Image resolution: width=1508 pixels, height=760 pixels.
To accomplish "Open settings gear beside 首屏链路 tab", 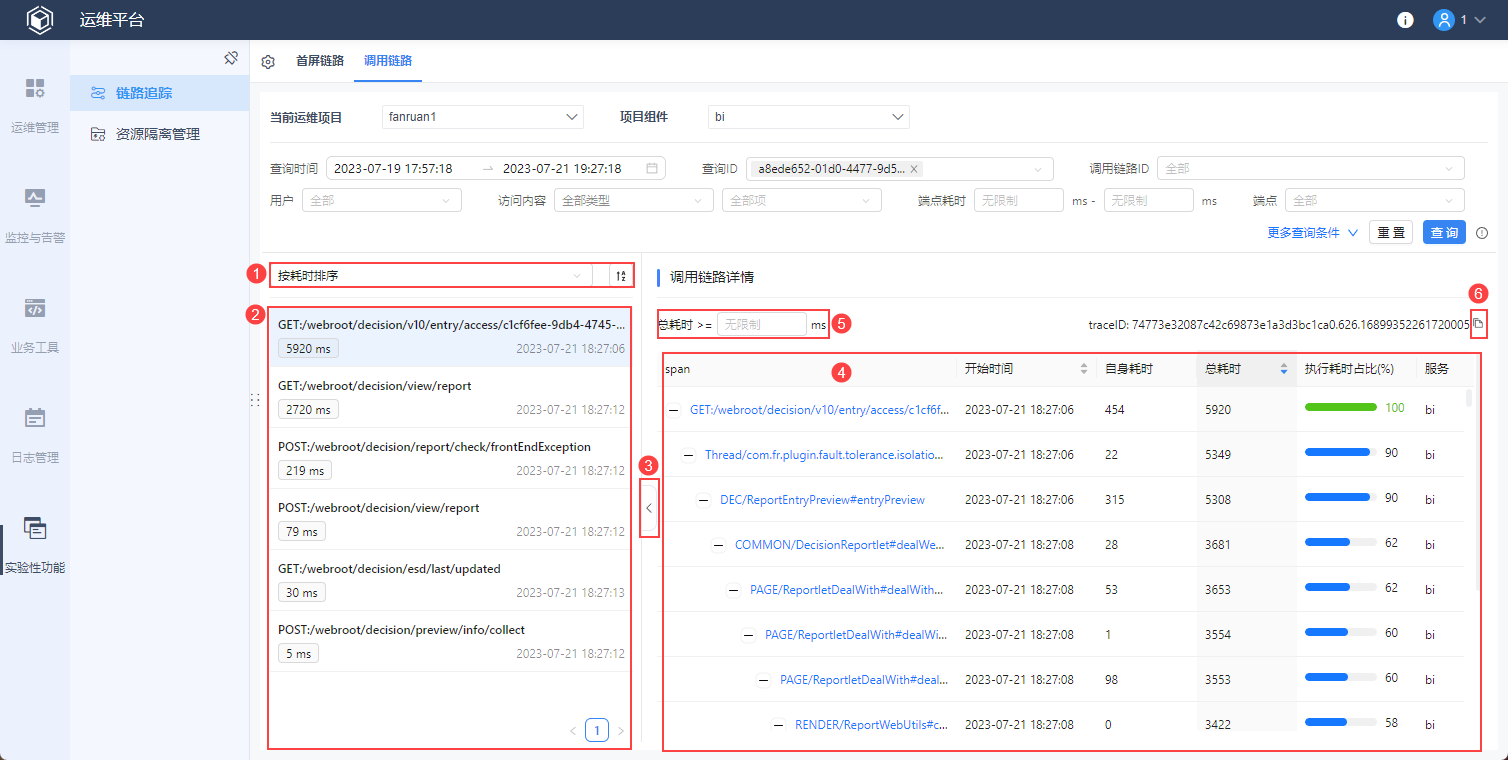I will point(268,62).
